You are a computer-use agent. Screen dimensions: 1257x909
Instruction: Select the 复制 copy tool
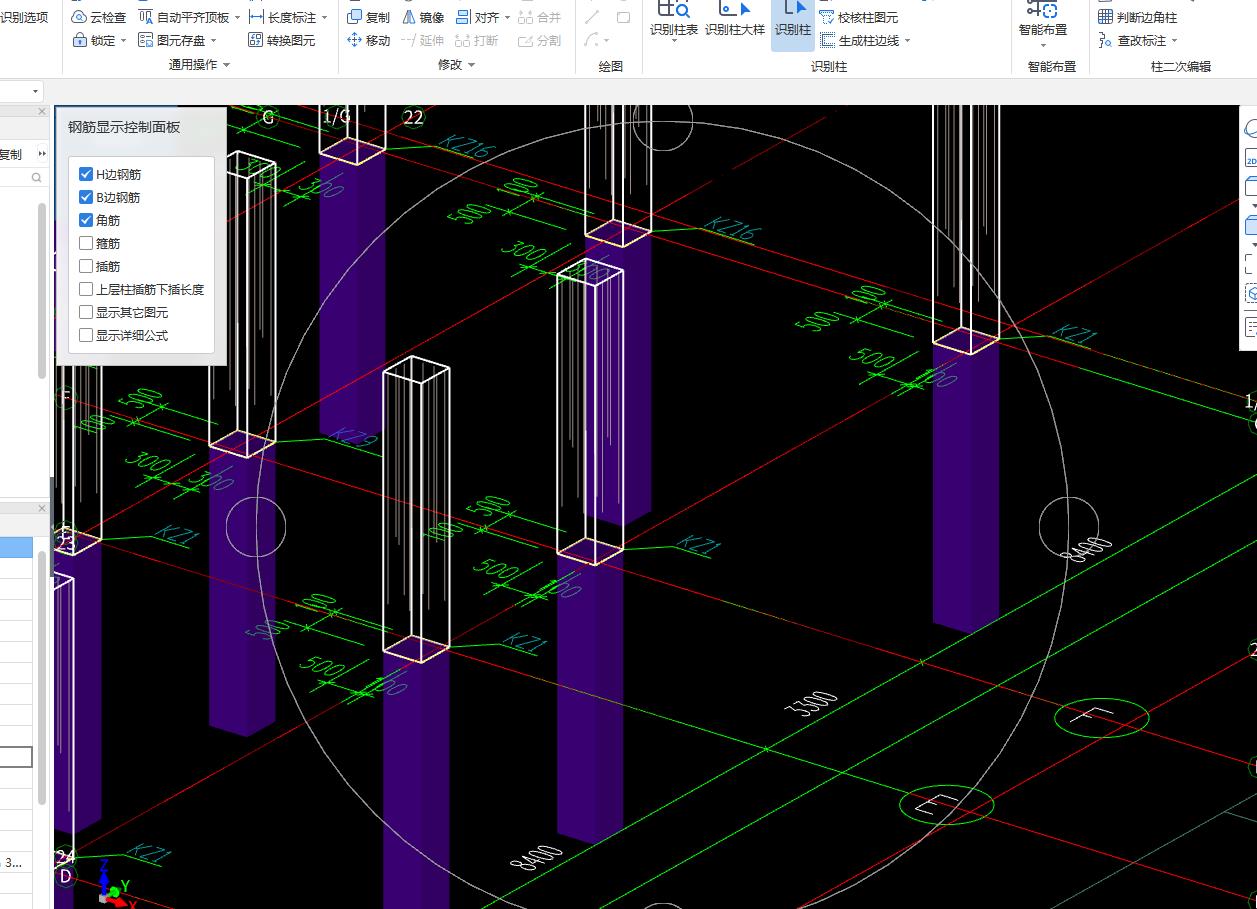click(x=368, y=17)
